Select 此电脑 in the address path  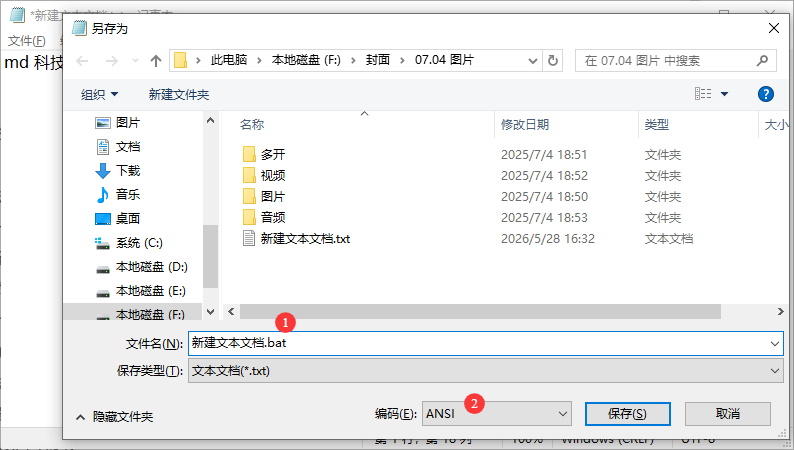coord(229,60)
